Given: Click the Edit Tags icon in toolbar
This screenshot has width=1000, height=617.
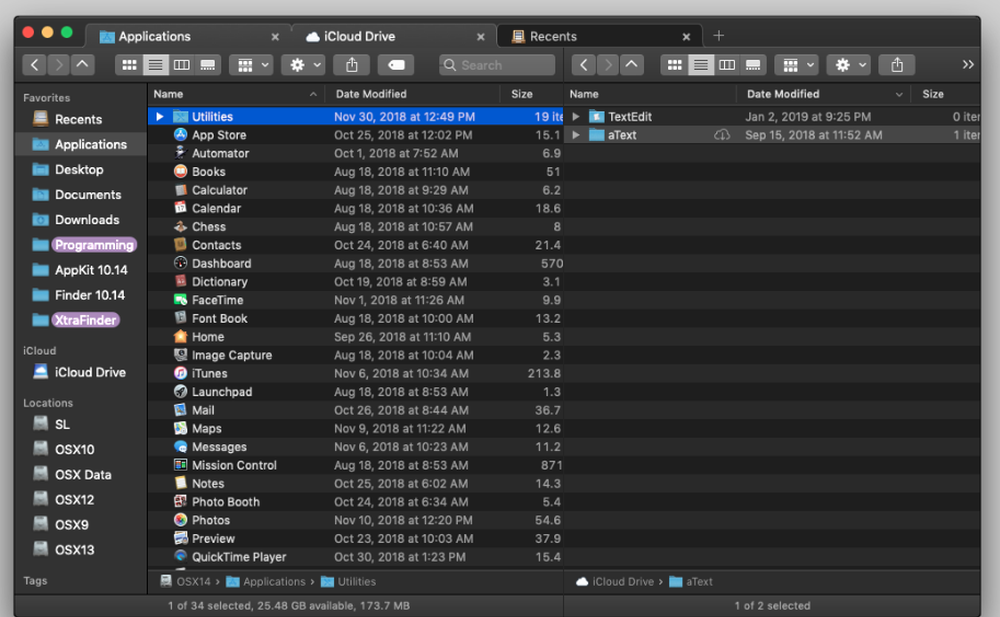Looking at the screenshot, I should click(396, 65).
